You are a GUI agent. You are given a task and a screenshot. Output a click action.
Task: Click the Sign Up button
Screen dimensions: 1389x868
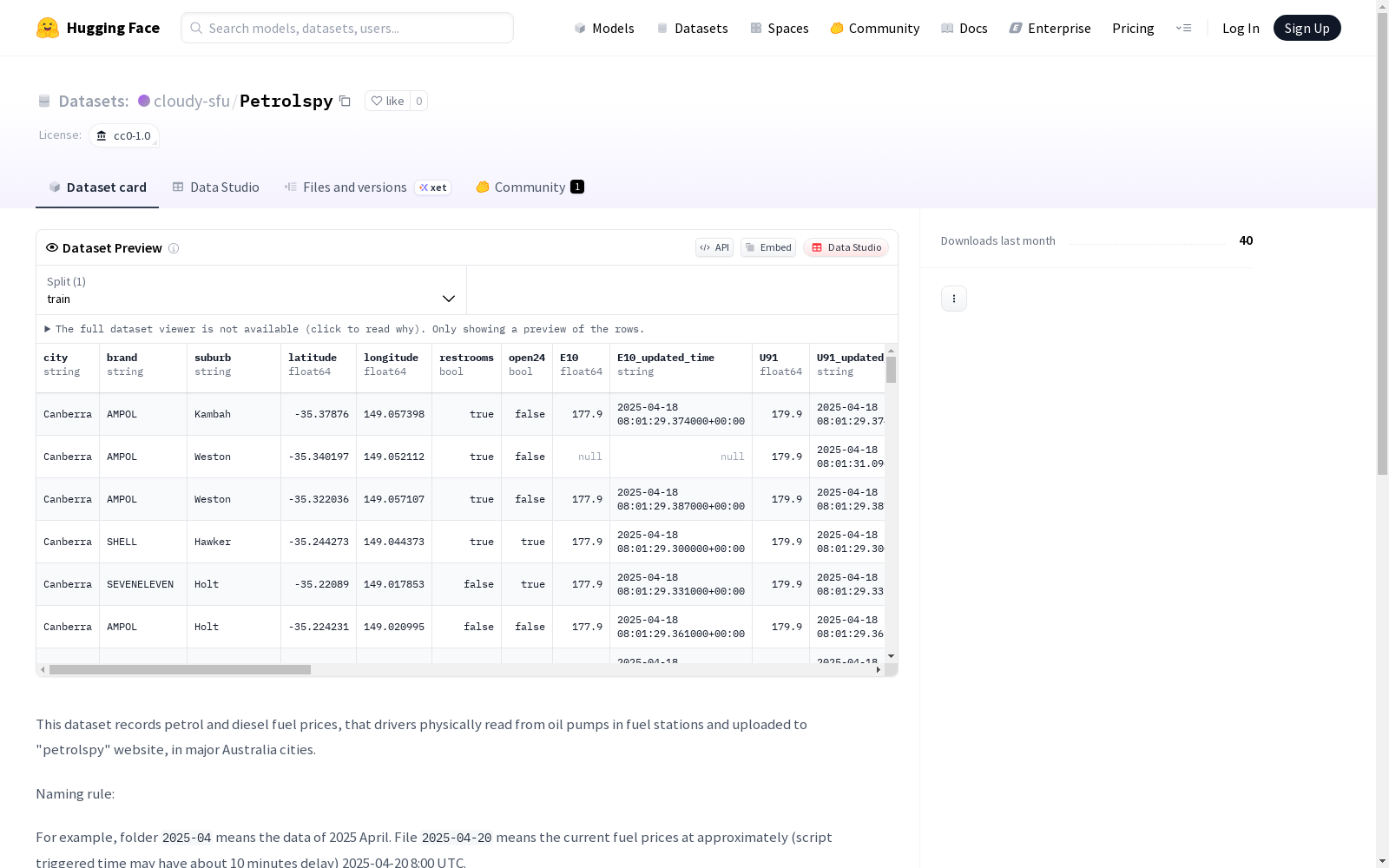click(x=1307, y=28)
